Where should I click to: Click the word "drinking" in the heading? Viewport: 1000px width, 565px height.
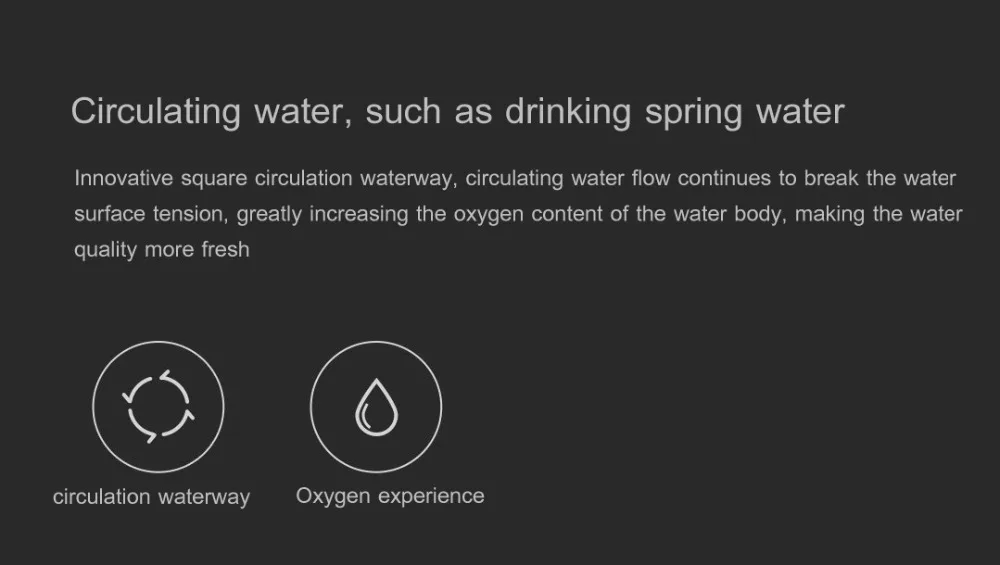(x=567, y=111)
